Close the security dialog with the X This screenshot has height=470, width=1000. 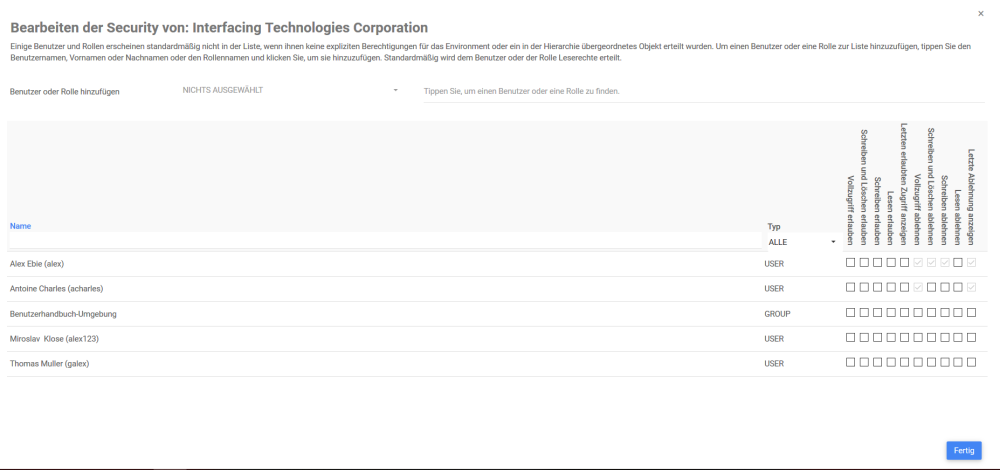(980, 13)
